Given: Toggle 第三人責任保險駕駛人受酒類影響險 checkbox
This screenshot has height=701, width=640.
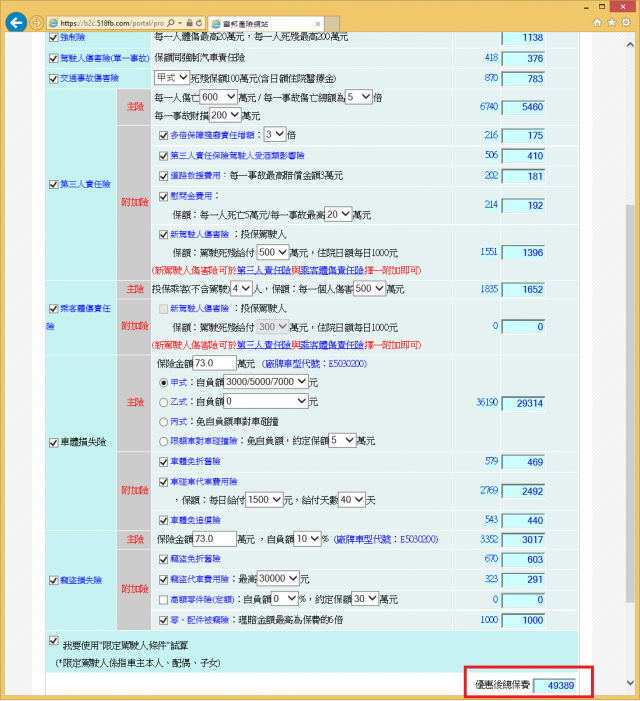Looking at the screenshot, I should 164,156.
